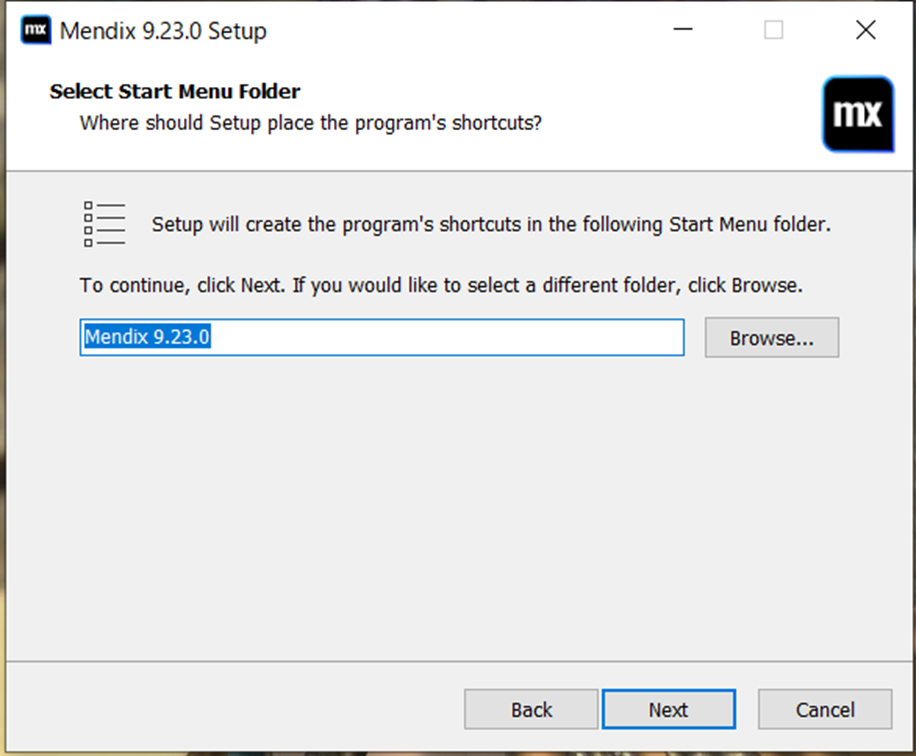Click the Start Menu shortcuts list icon
Viewport: 916px width, 756px height.
(x=104, y=222)
